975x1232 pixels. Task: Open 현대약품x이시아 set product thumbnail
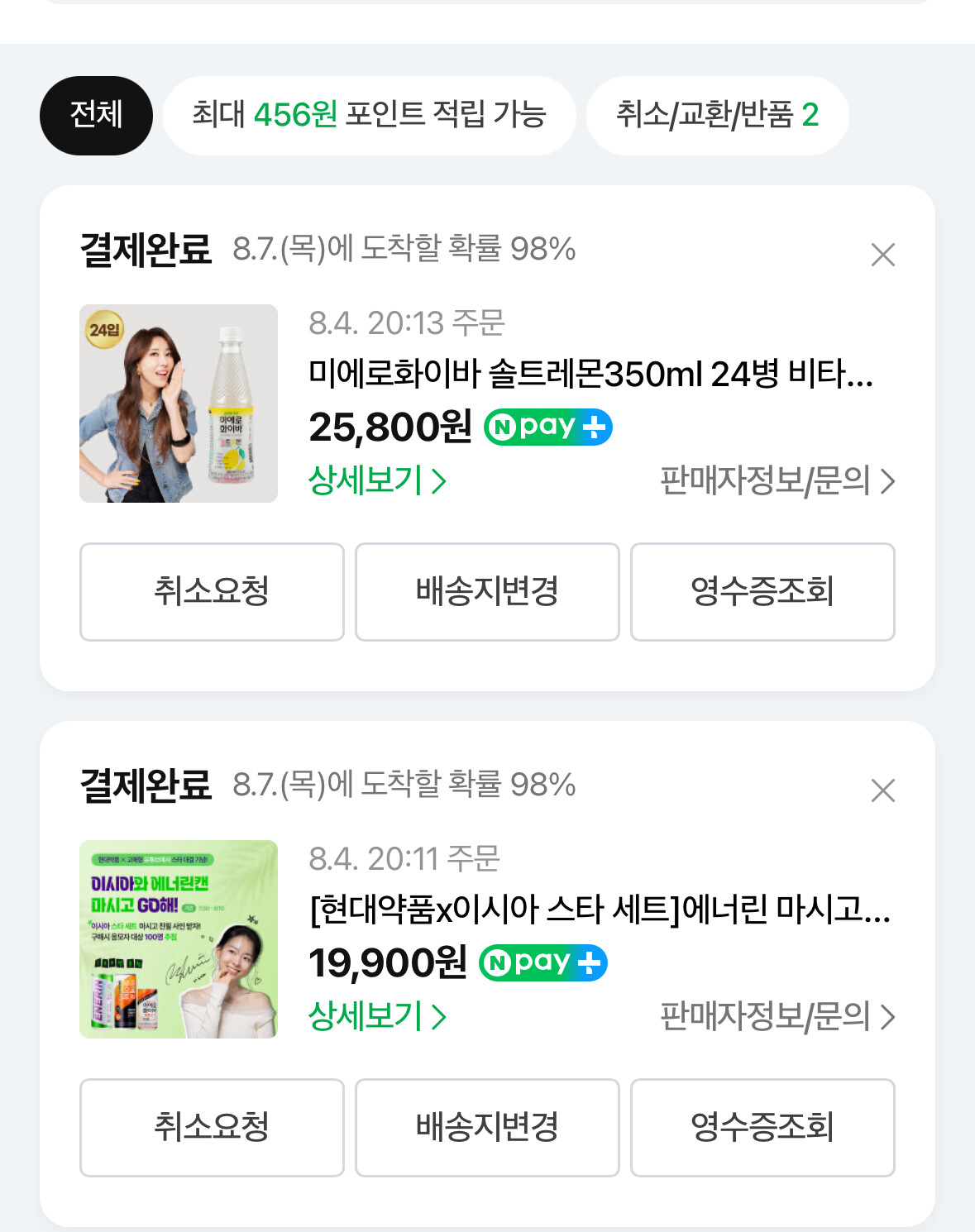[179, 939]
